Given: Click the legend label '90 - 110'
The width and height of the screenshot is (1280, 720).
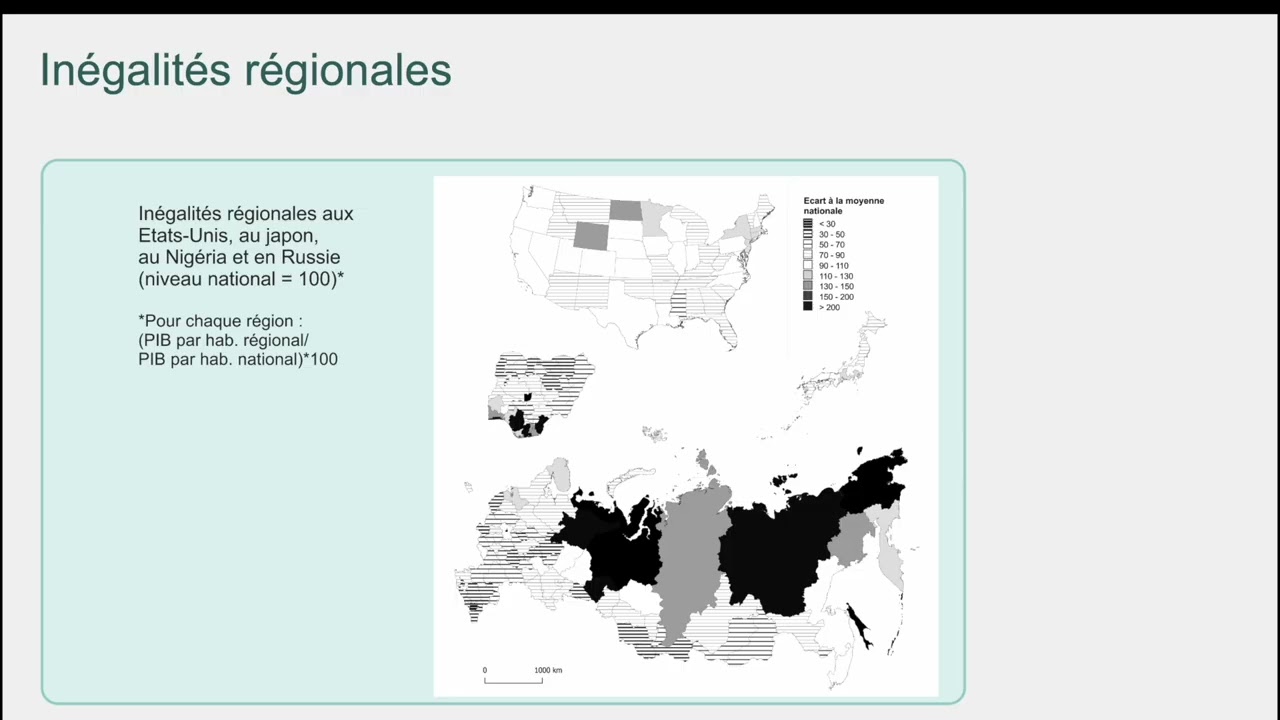Looking at the screenshot, I should (x=834, y=266).
